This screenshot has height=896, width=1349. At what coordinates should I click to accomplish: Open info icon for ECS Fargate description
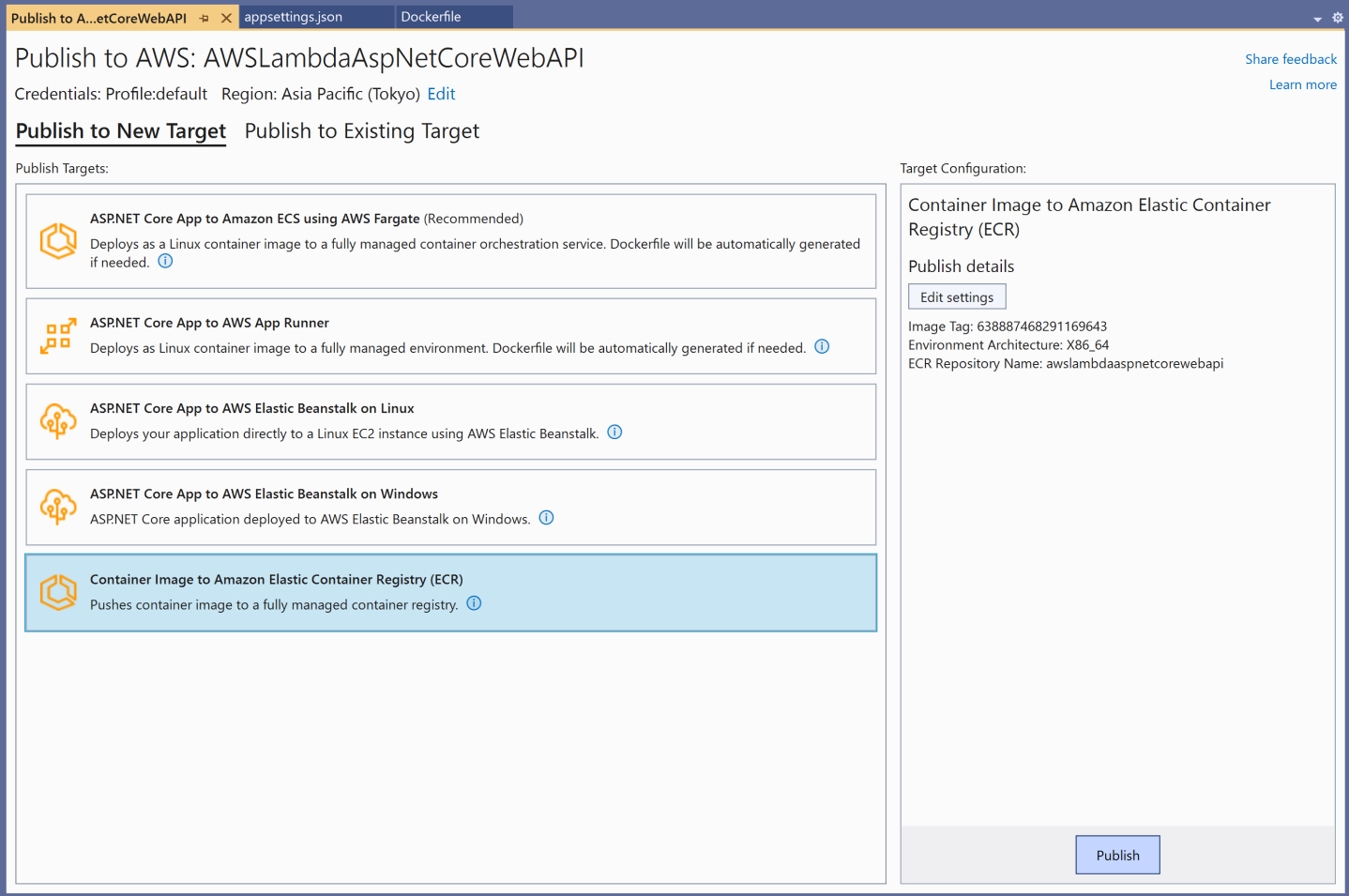click(x=165, y=262)
